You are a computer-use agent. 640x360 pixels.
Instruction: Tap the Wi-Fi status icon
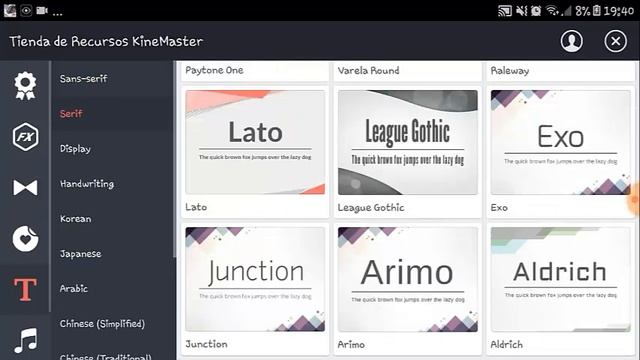(553, 11)
